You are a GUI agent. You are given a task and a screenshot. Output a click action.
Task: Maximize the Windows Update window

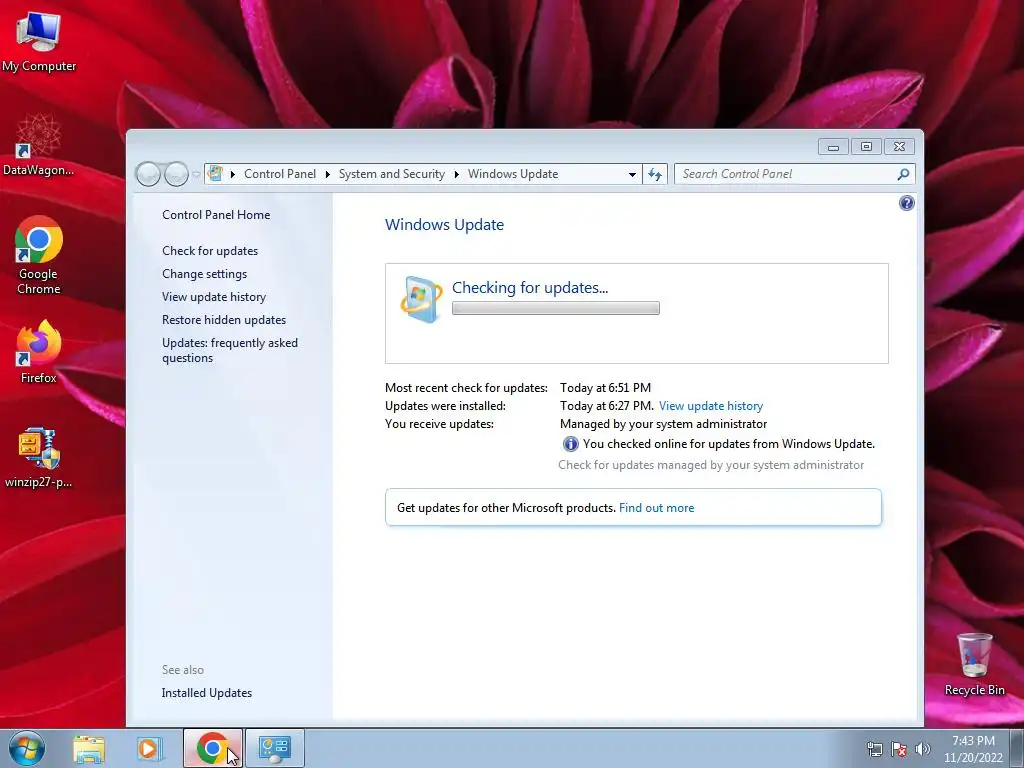click(866, 147)
